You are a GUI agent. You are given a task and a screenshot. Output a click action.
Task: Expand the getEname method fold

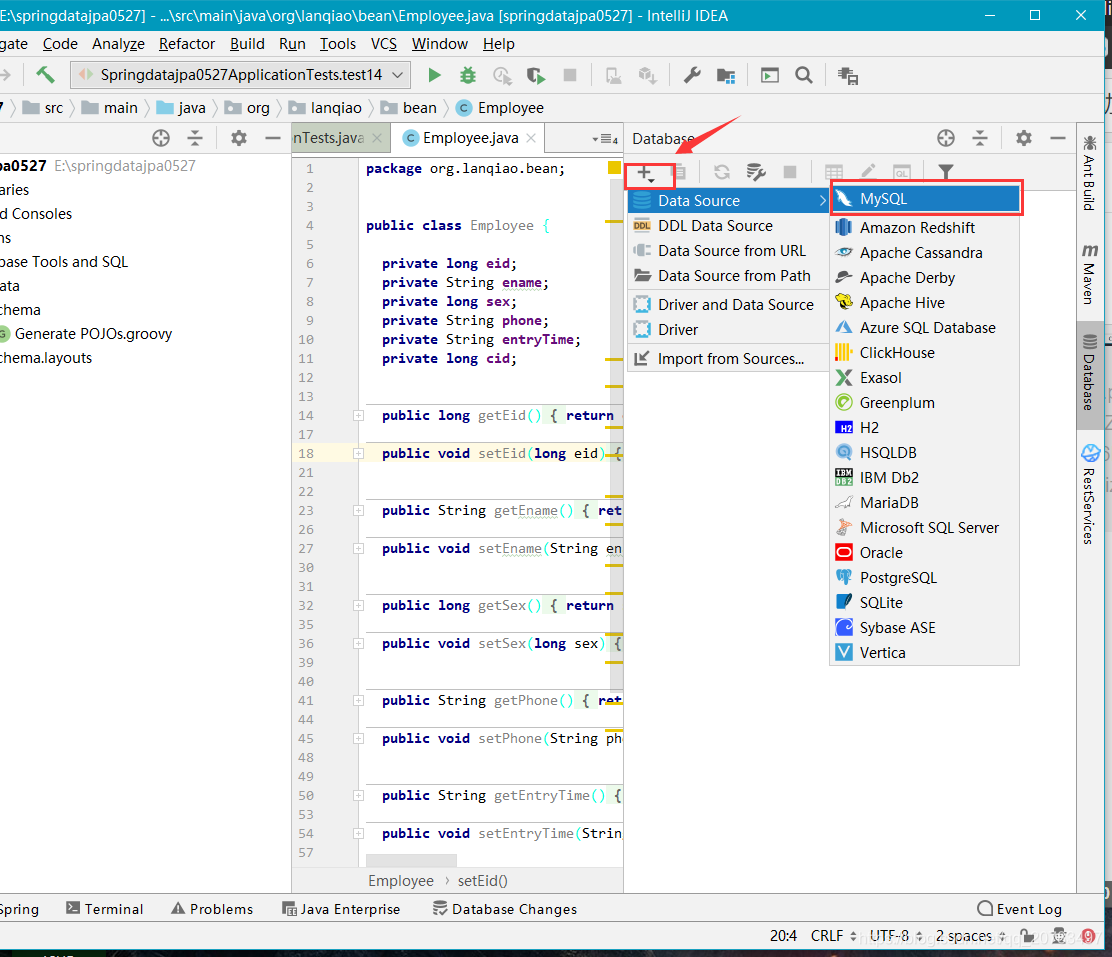(359, 511)
